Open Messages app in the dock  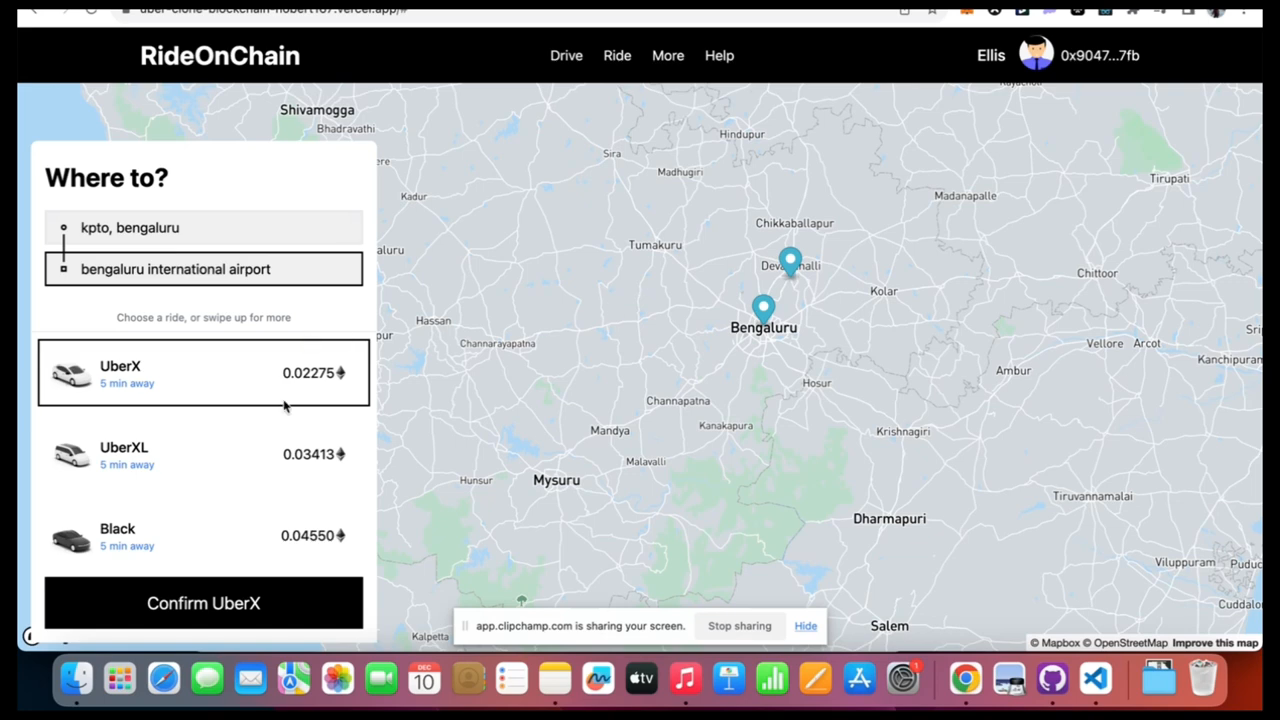click(207, 679)
